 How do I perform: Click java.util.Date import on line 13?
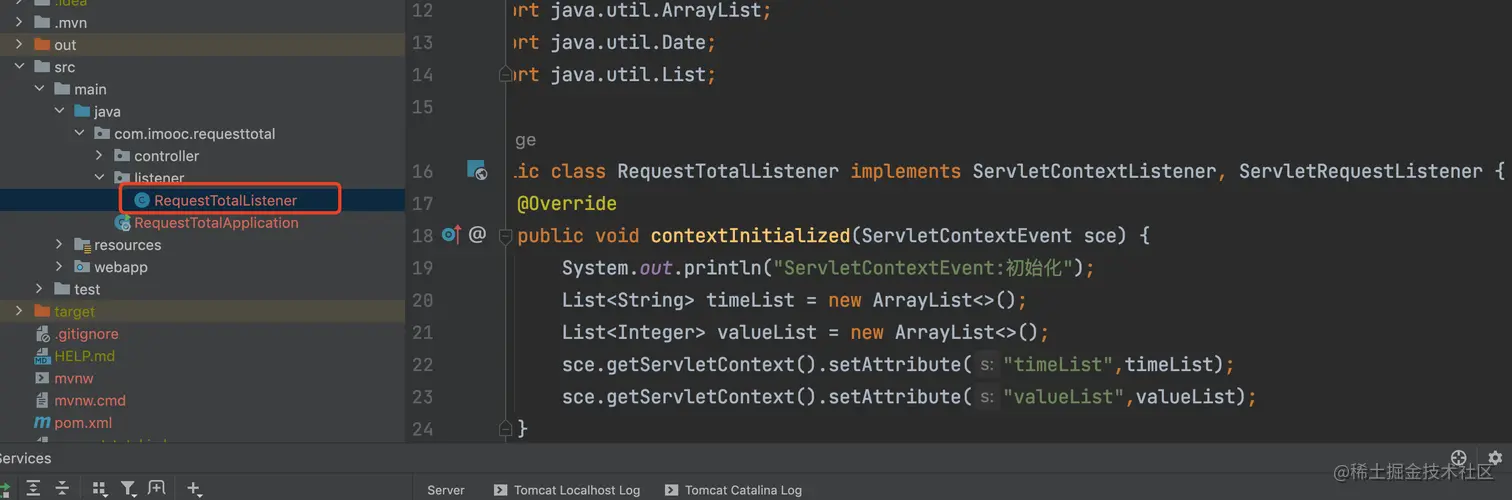pos(627,43)
